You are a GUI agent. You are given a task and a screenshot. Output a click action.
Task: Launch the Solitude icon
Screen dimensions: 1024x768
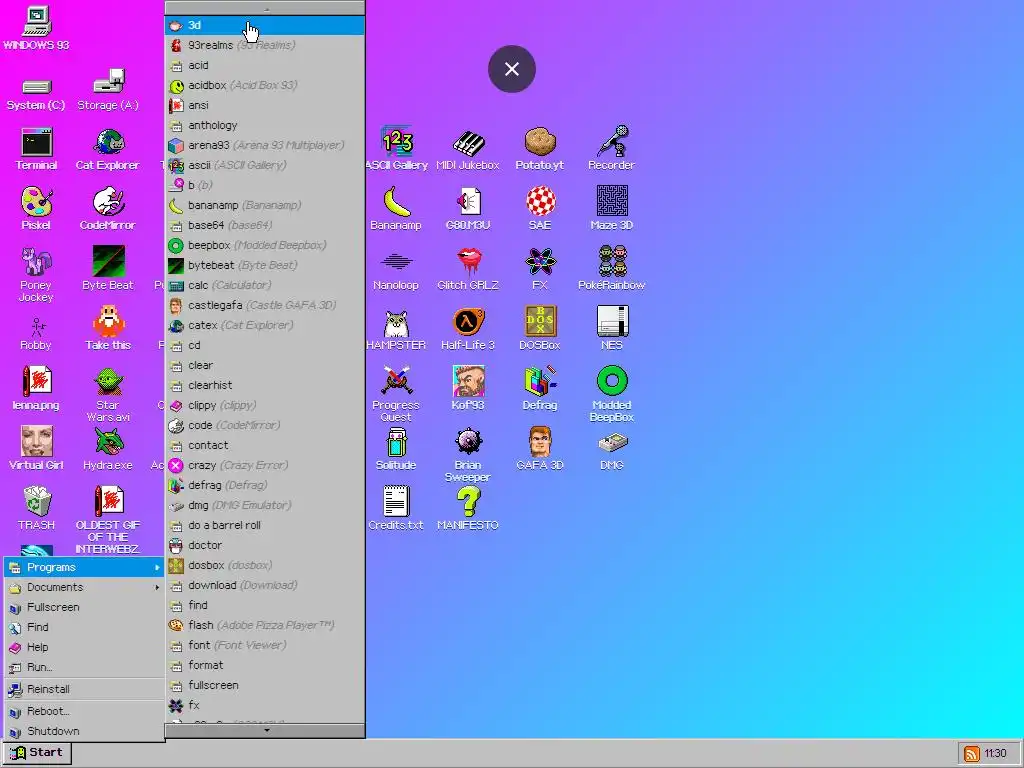click(396, 449)
